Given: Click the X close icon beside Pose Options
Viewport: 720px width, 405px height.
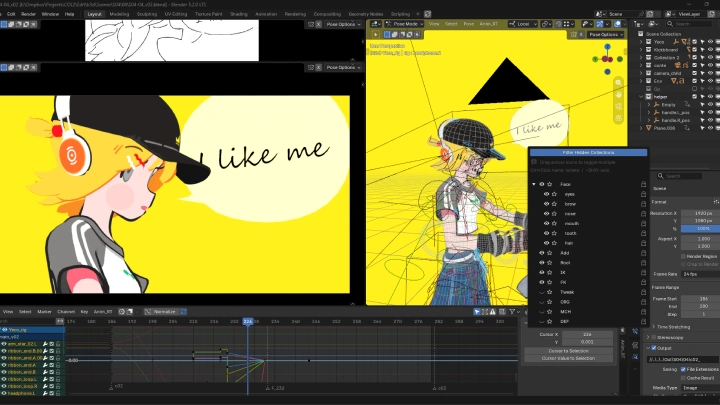Looking at the screenshot, I should [x=581, y=34].
